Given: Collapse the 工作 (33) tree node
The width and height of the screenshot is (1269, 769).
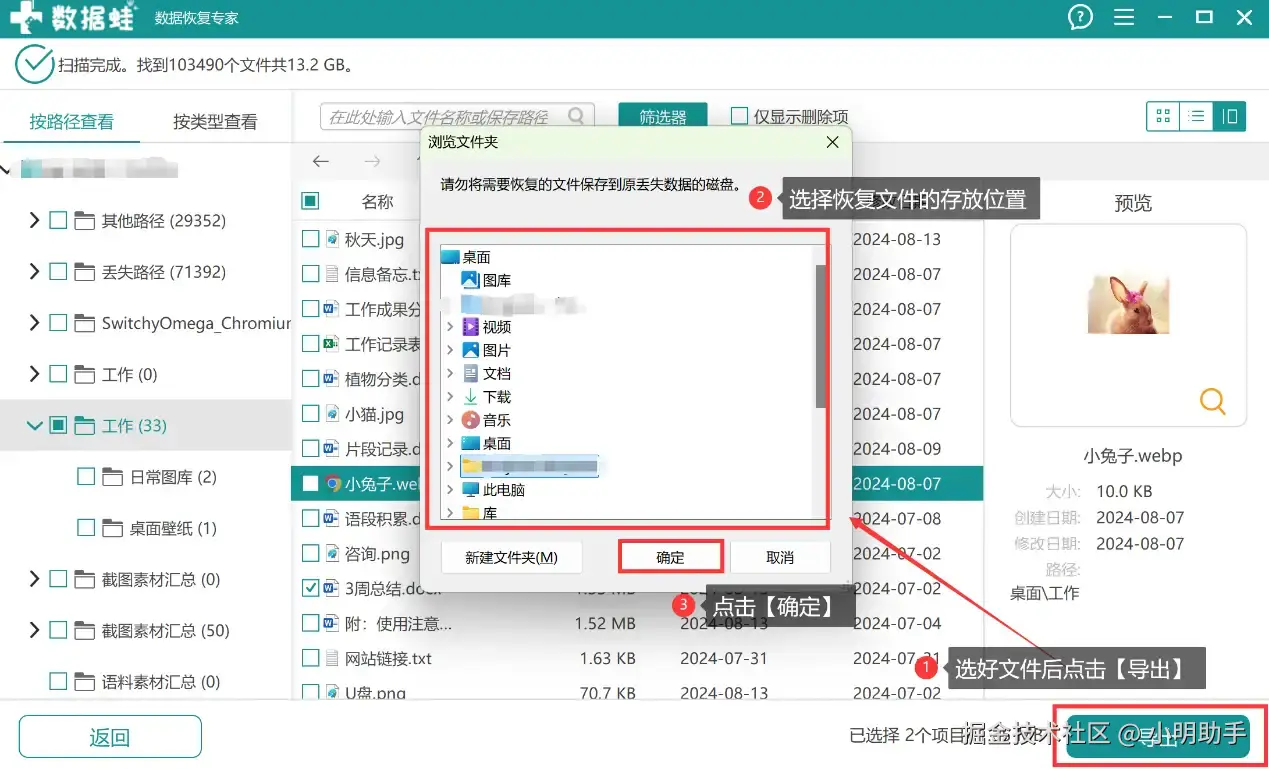Looking at the screenshot, I should point(35,426).
